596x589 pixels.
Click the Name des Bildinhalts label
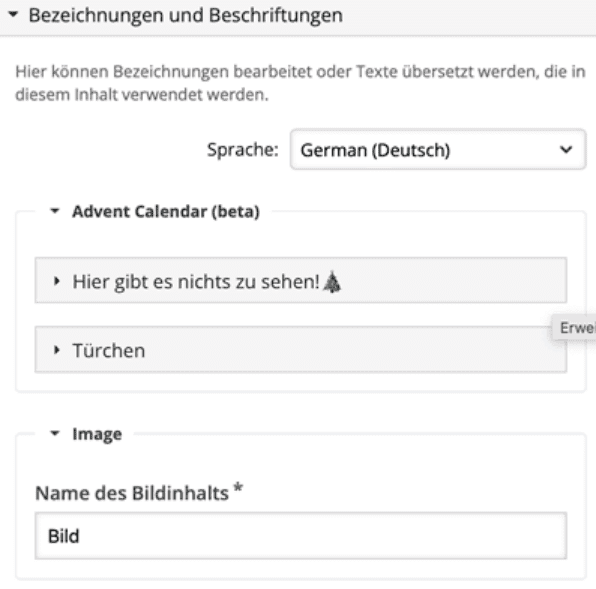[132, 493]
